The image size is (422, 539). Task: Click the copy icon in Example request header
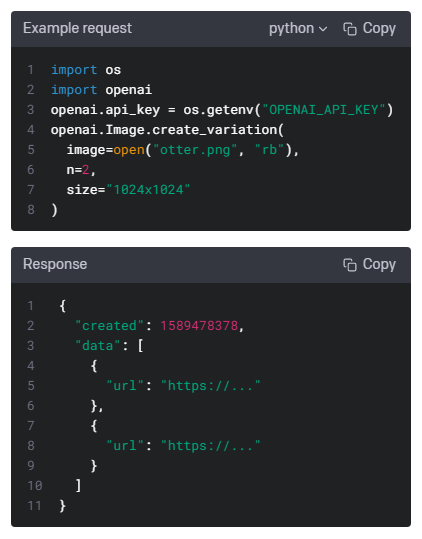(x=350, y=29)
